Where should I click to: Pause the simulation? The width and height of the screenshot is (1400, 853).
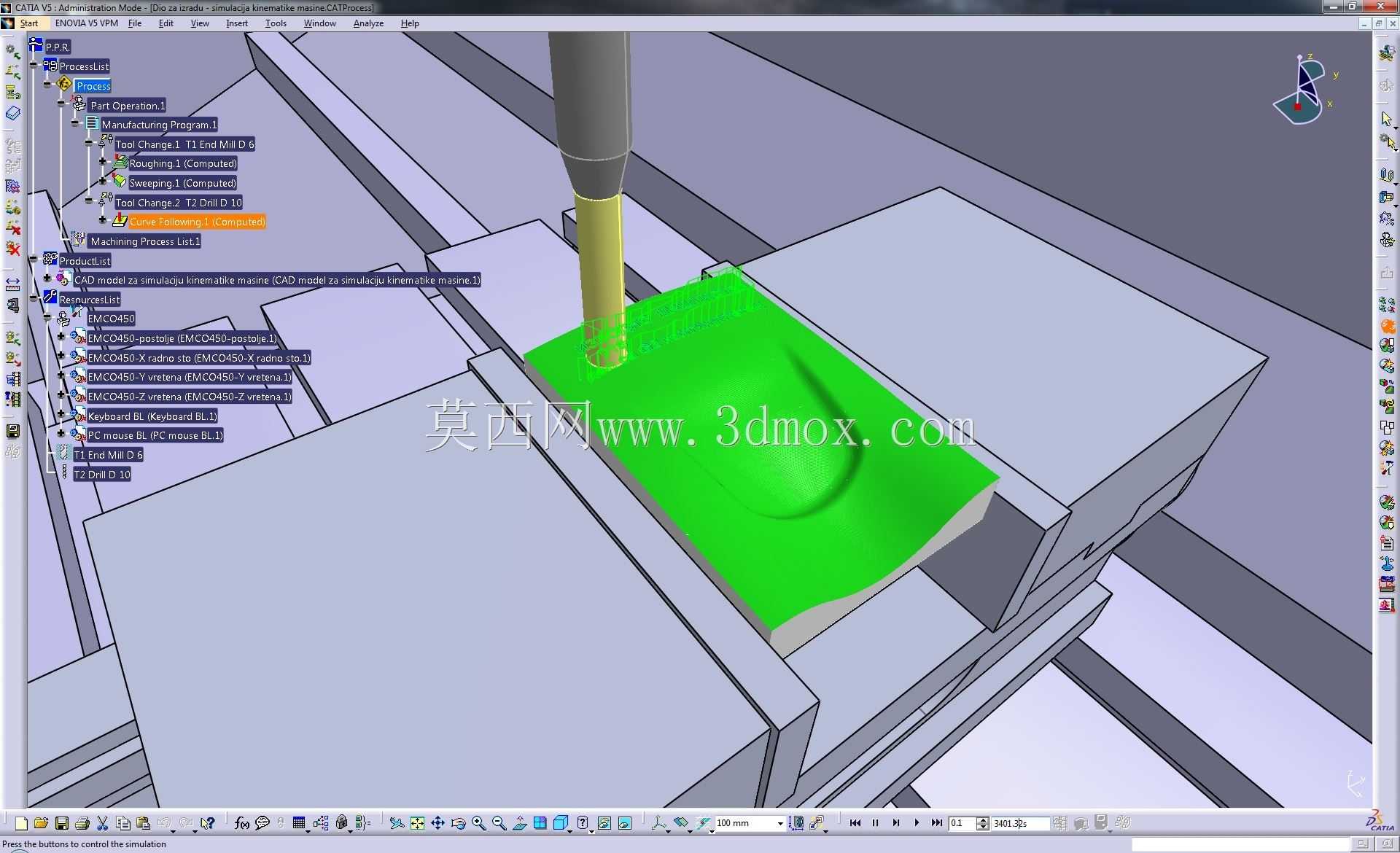[876, 823]
